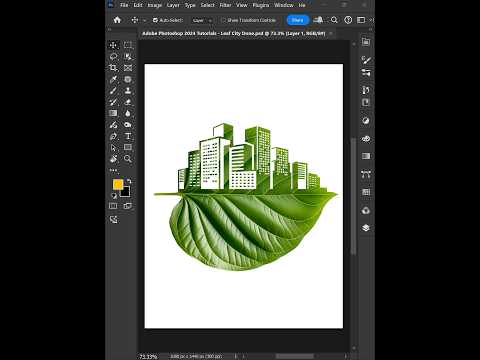
Task: Click the 73.33% zoom level field
Action: click(x=148, y=356)
